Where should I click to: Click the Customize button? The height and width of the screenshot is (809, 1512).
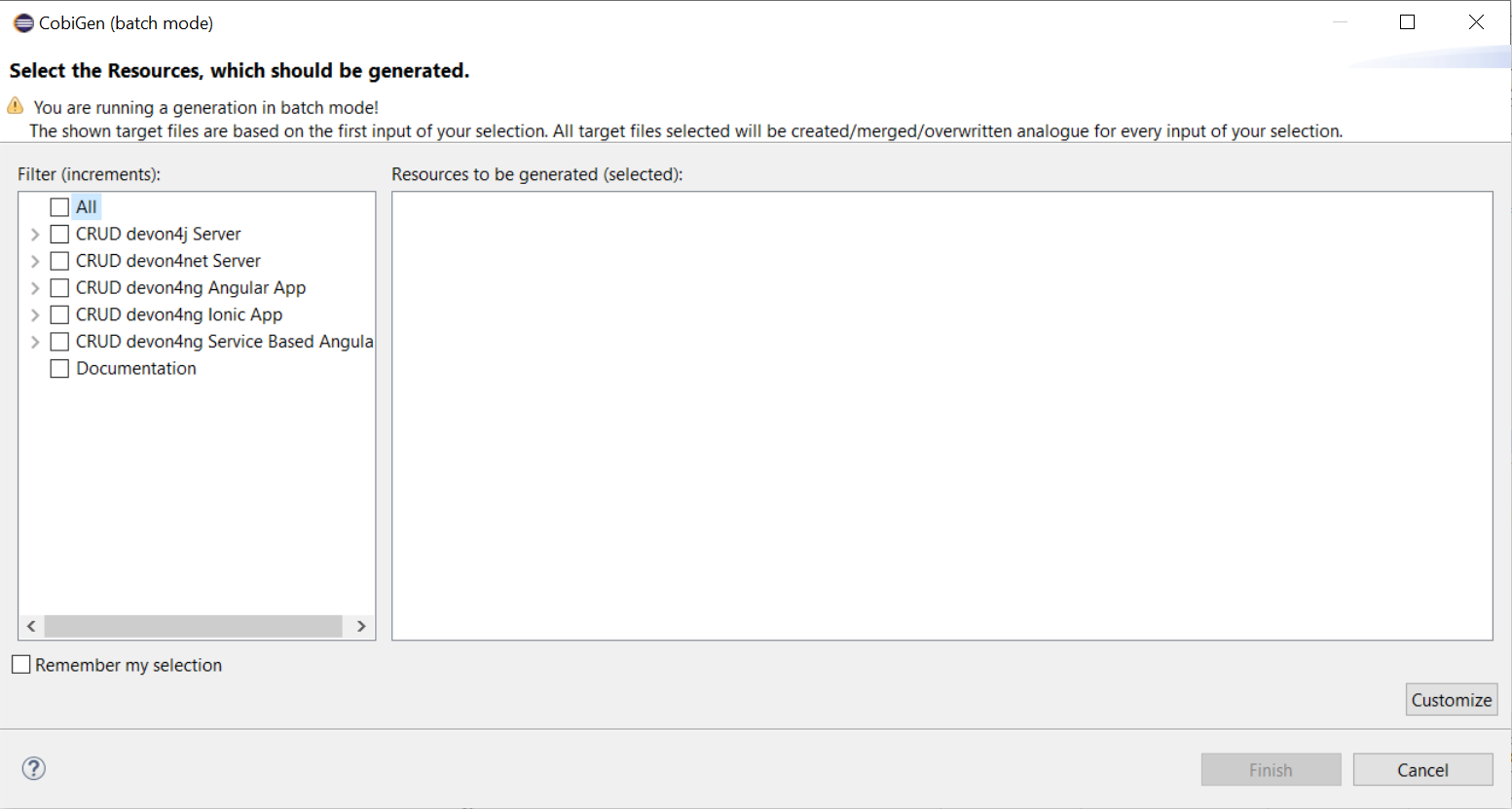[x=1451, y=700]
